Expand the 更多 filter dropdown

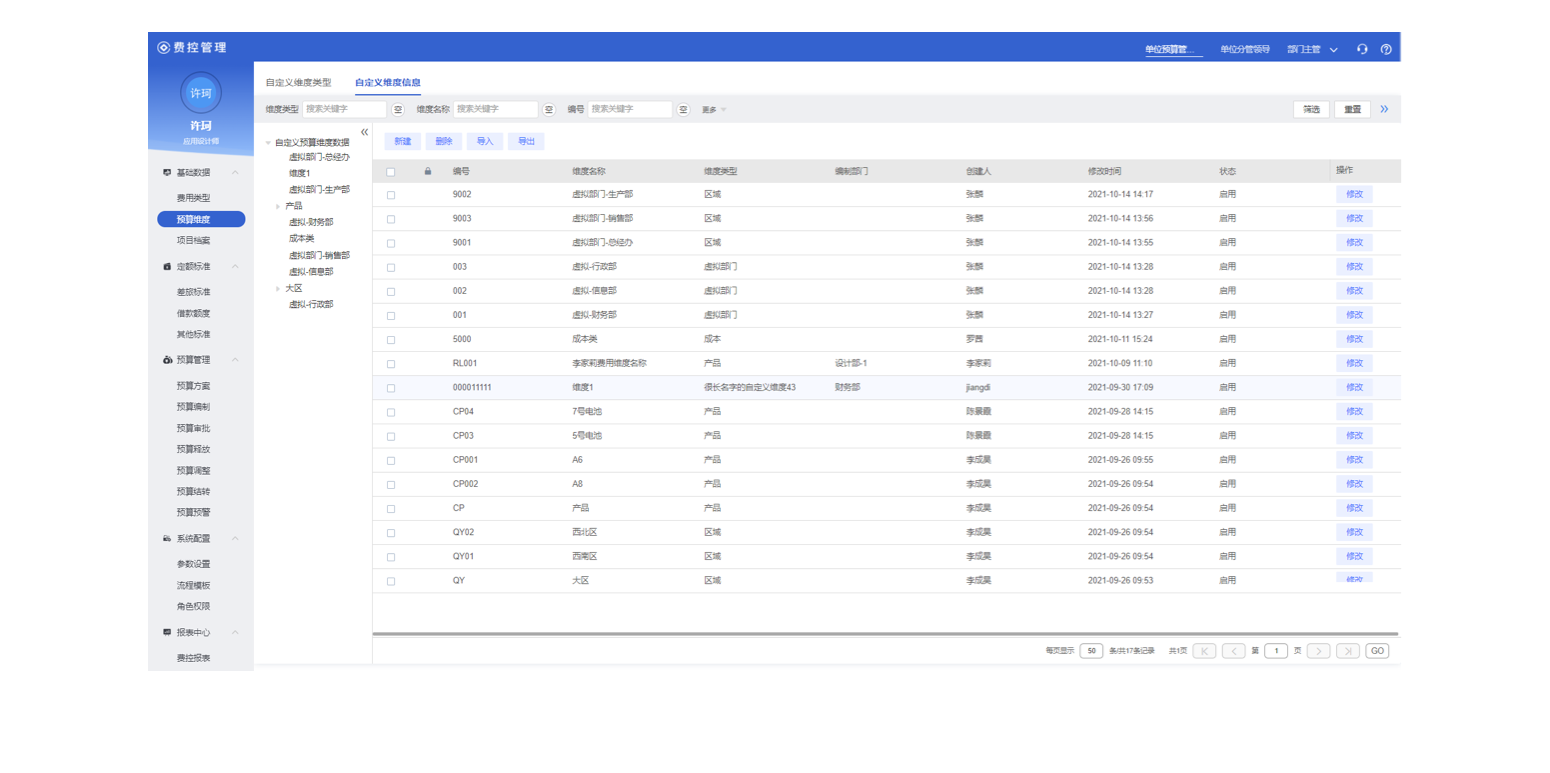click(713, 110)
